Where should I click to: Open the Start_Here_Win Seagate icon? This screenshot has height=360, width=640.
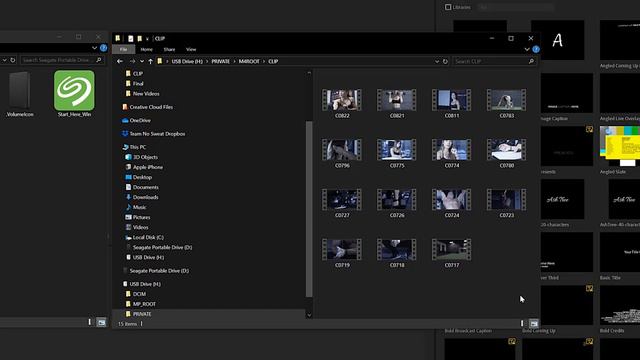(74, 94)
